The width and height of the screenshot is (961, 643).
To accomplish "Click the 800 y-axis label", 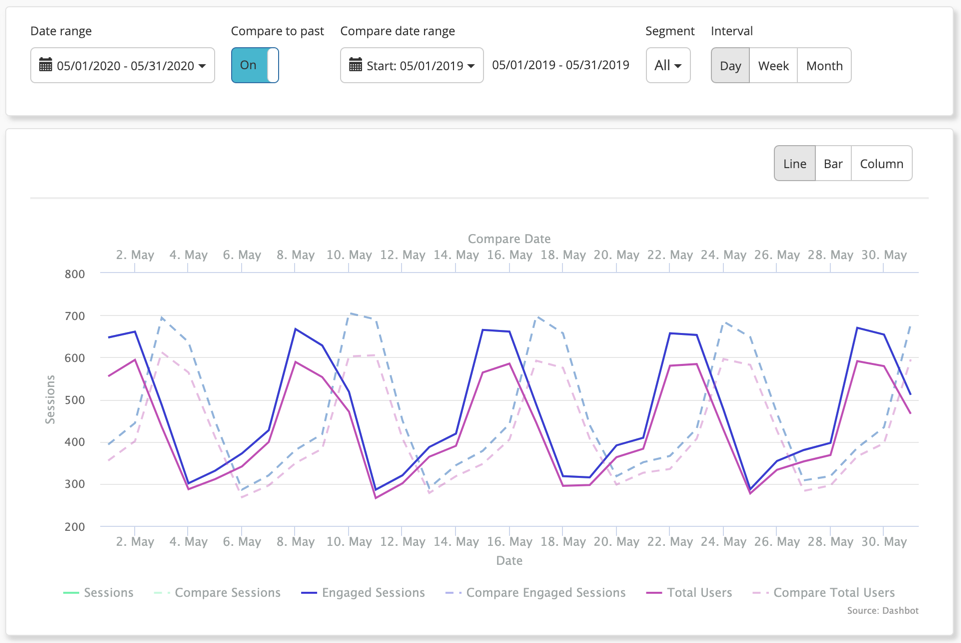I will pyautogui.click(x=75, y=274).
